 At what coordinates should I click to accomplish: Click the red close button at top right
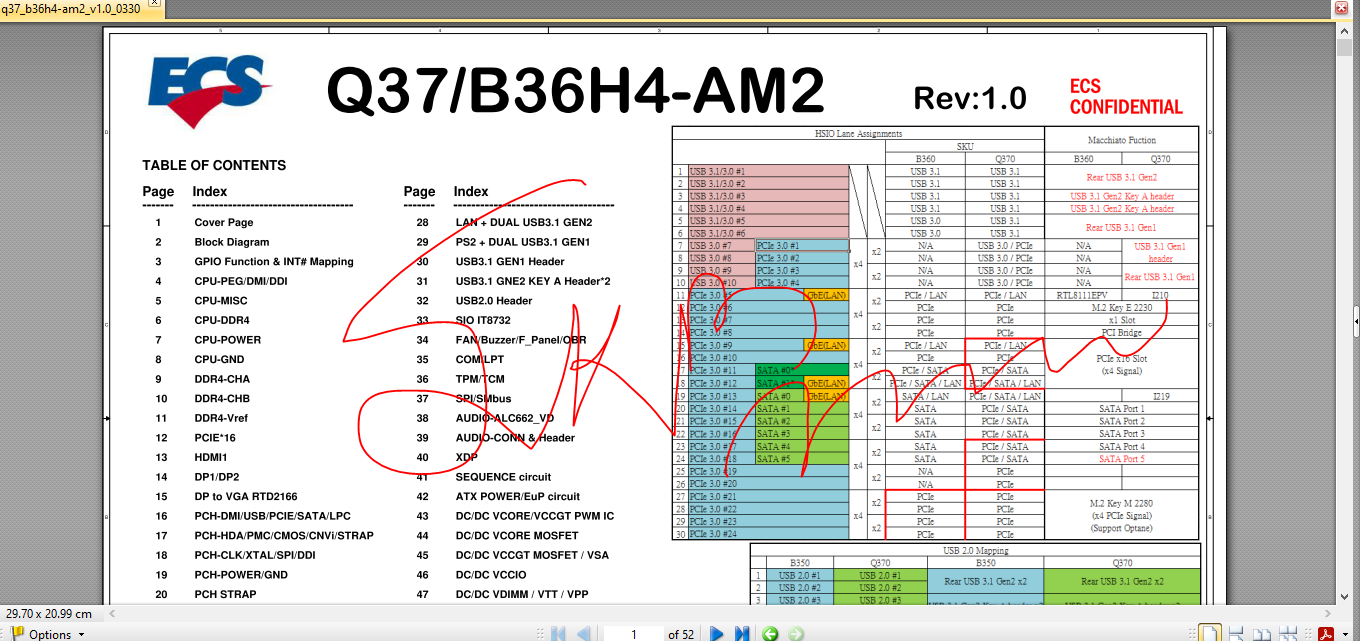point(1341,7)
